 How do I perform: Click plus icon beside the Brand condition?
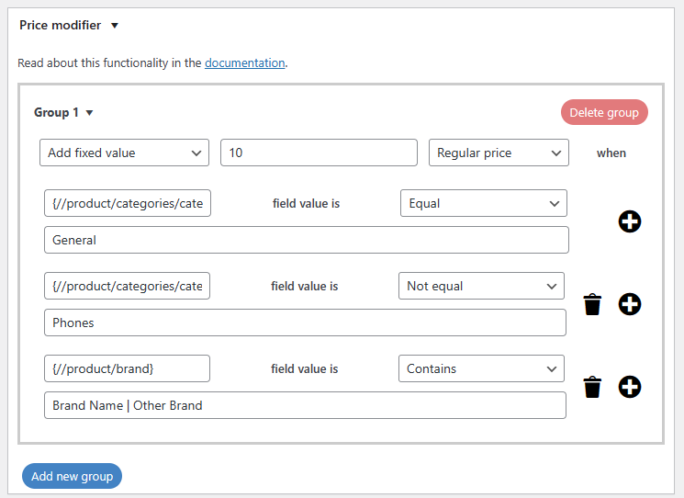629,387
